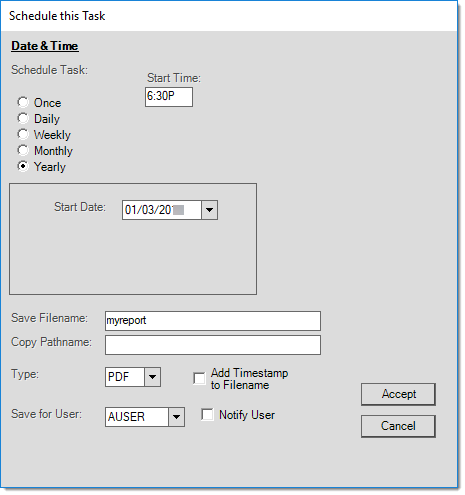Screen dimensions: 465x495
Task: Click the Save Filename field
Action: [213, 321]
